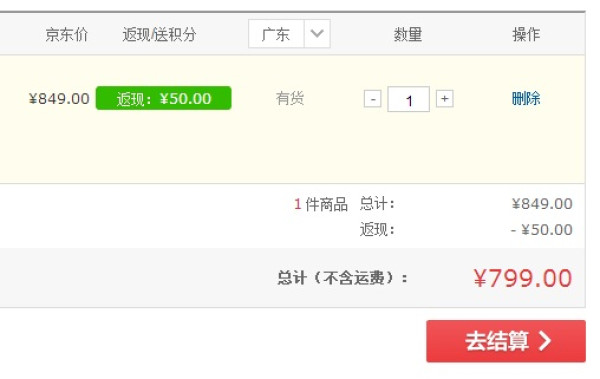Focus the quantity input showing 1

[x=408, y=99]
